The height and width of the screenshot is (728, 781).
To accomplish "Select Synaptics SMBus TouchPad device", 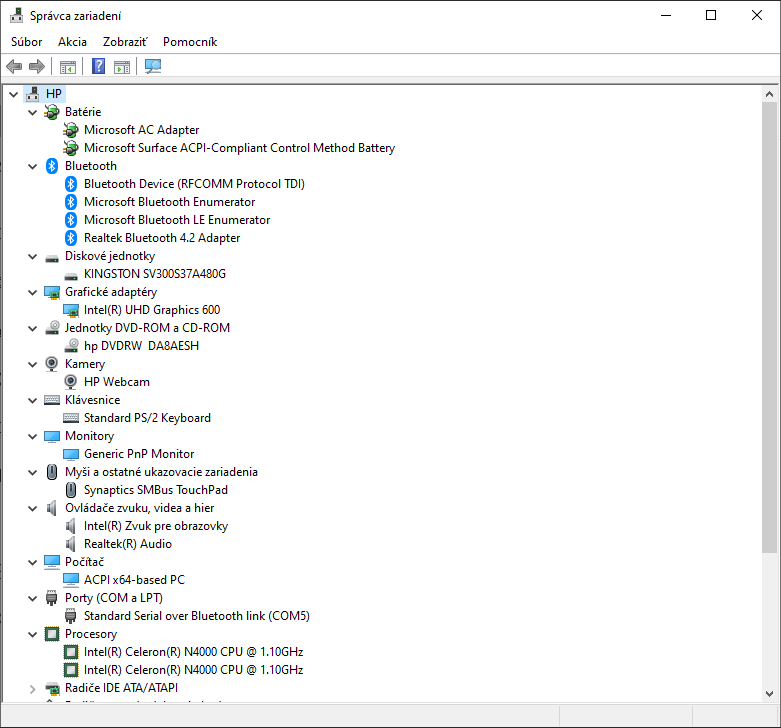I will coord(155,490).
